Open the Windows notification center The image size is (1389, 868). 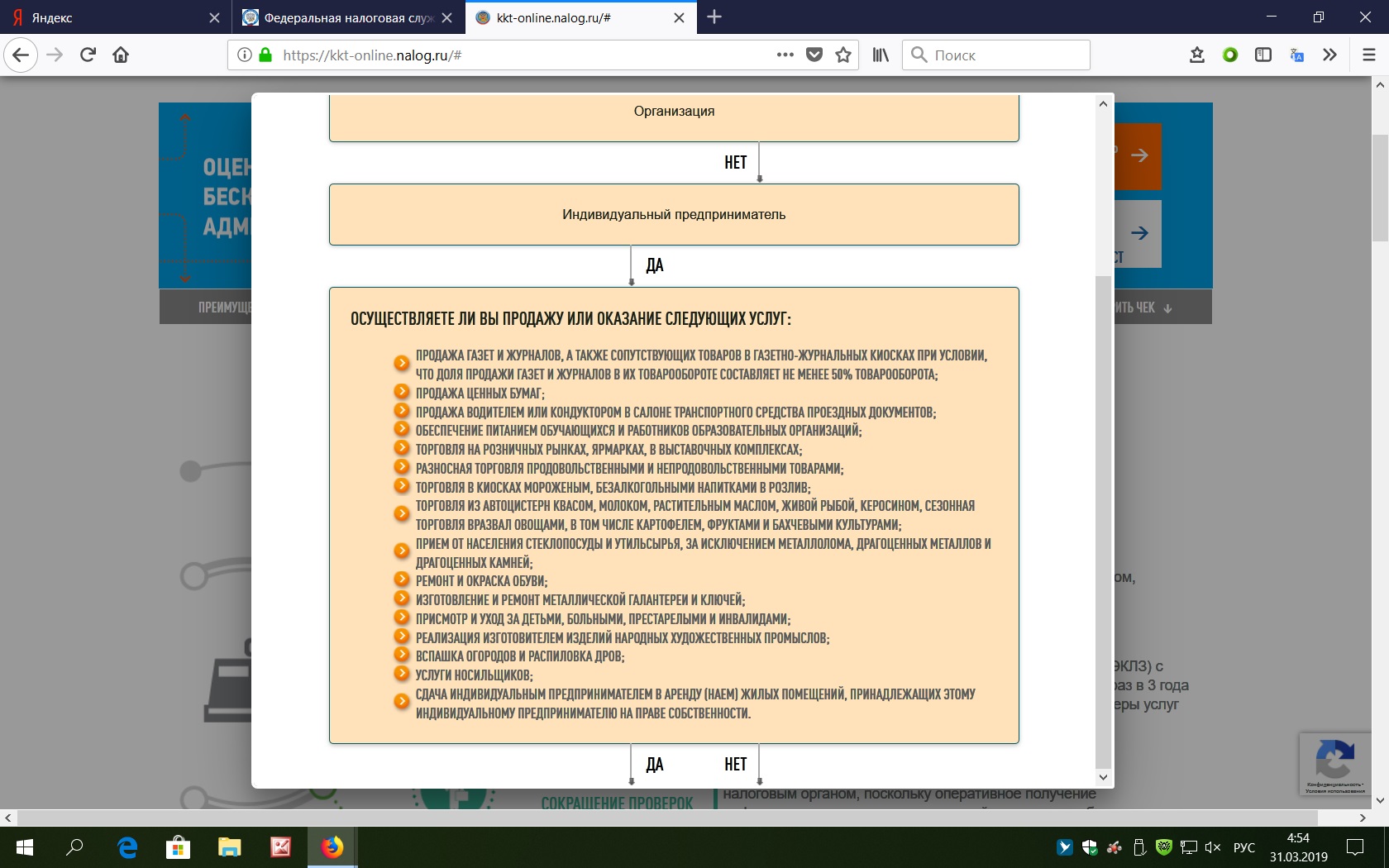1355,847
